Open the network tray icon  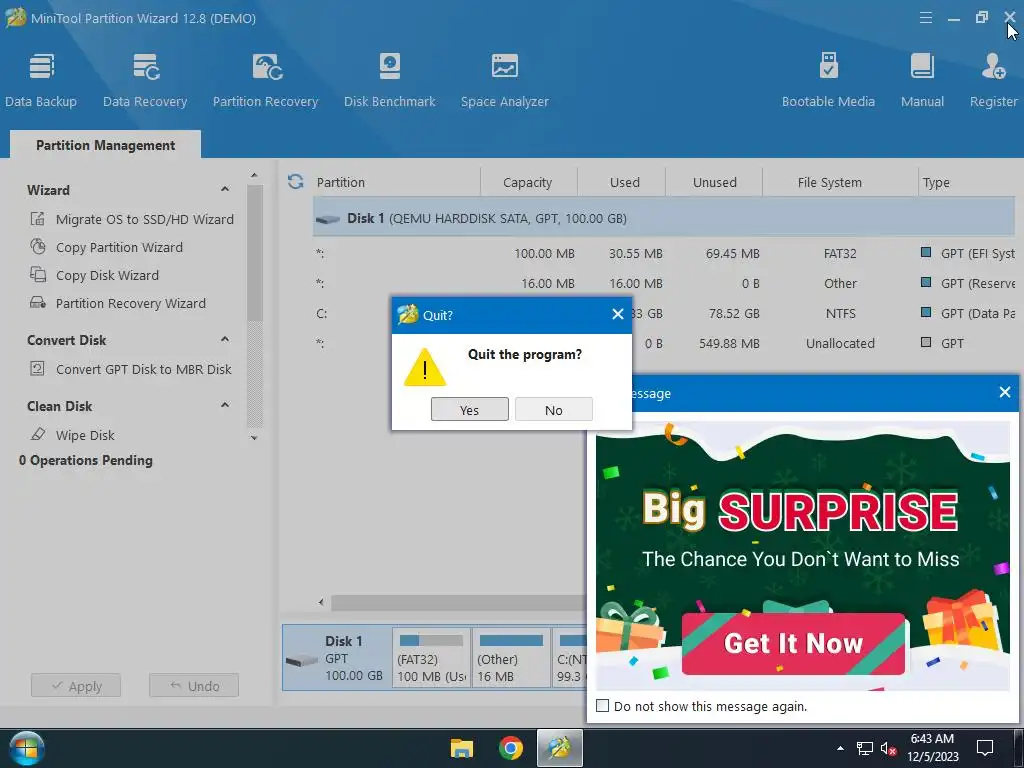coord(865,748)
